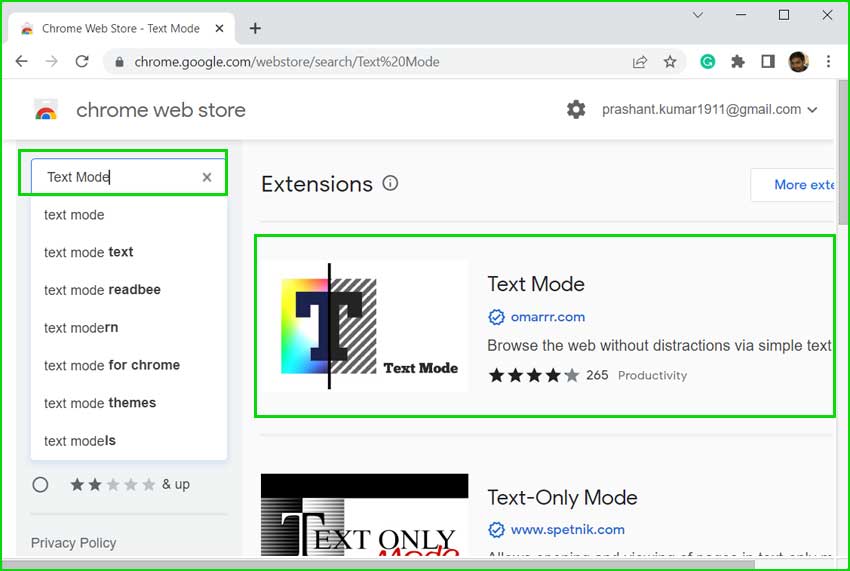850x571 pixels.
Task: Open the Privacy Policy link
Action: point(73,543)
